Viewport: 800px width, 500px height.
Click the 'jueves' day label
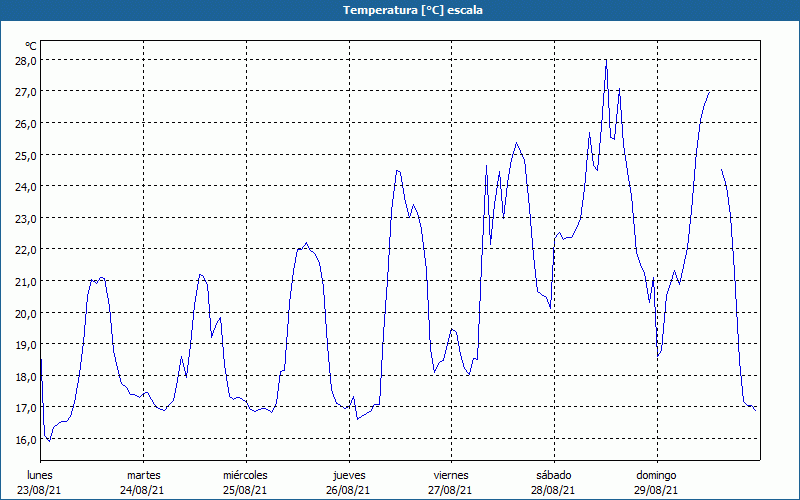pos(349,476)
